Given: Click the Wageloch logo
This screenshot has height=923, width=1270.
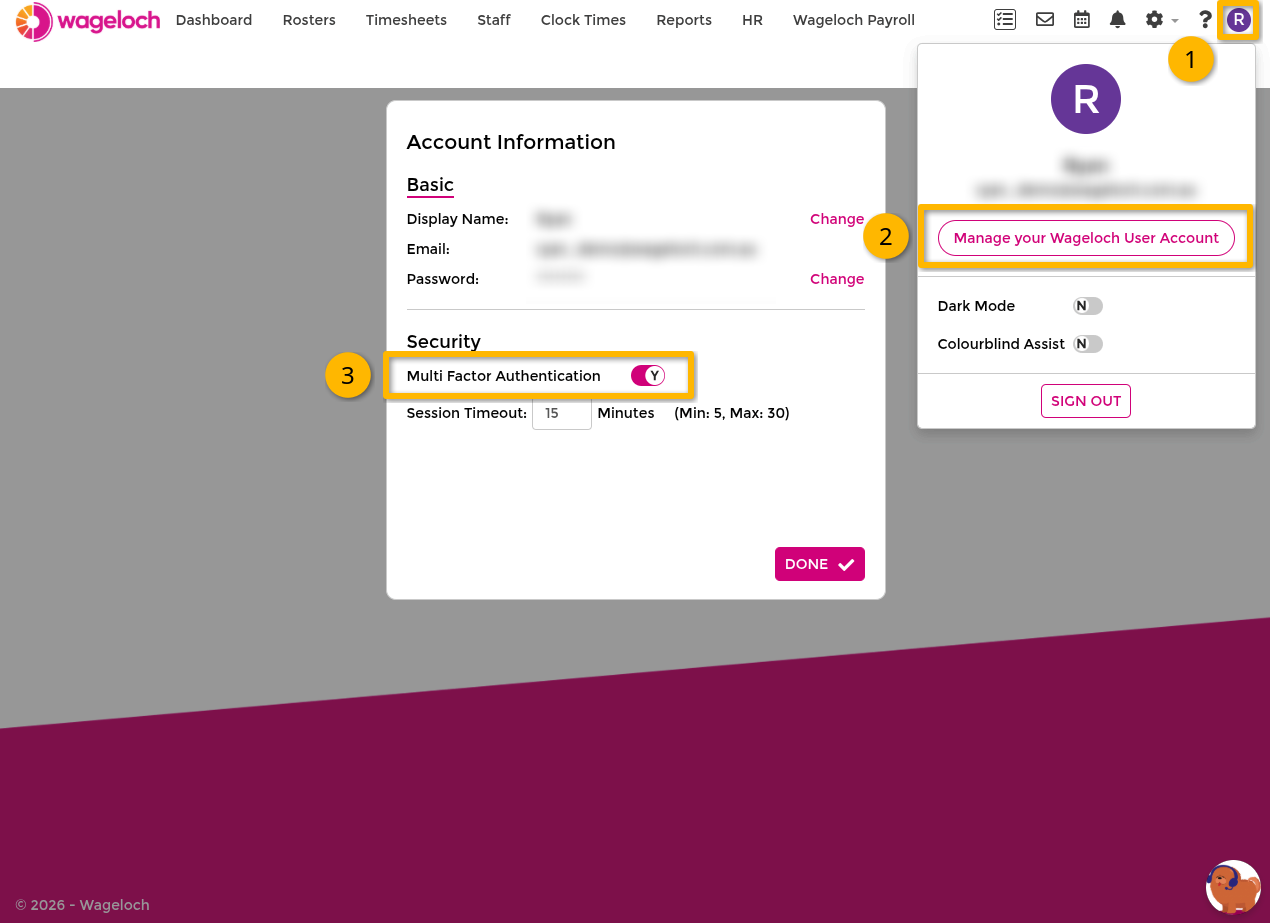Looking at the screenshot, I should [x=88, y=21].
